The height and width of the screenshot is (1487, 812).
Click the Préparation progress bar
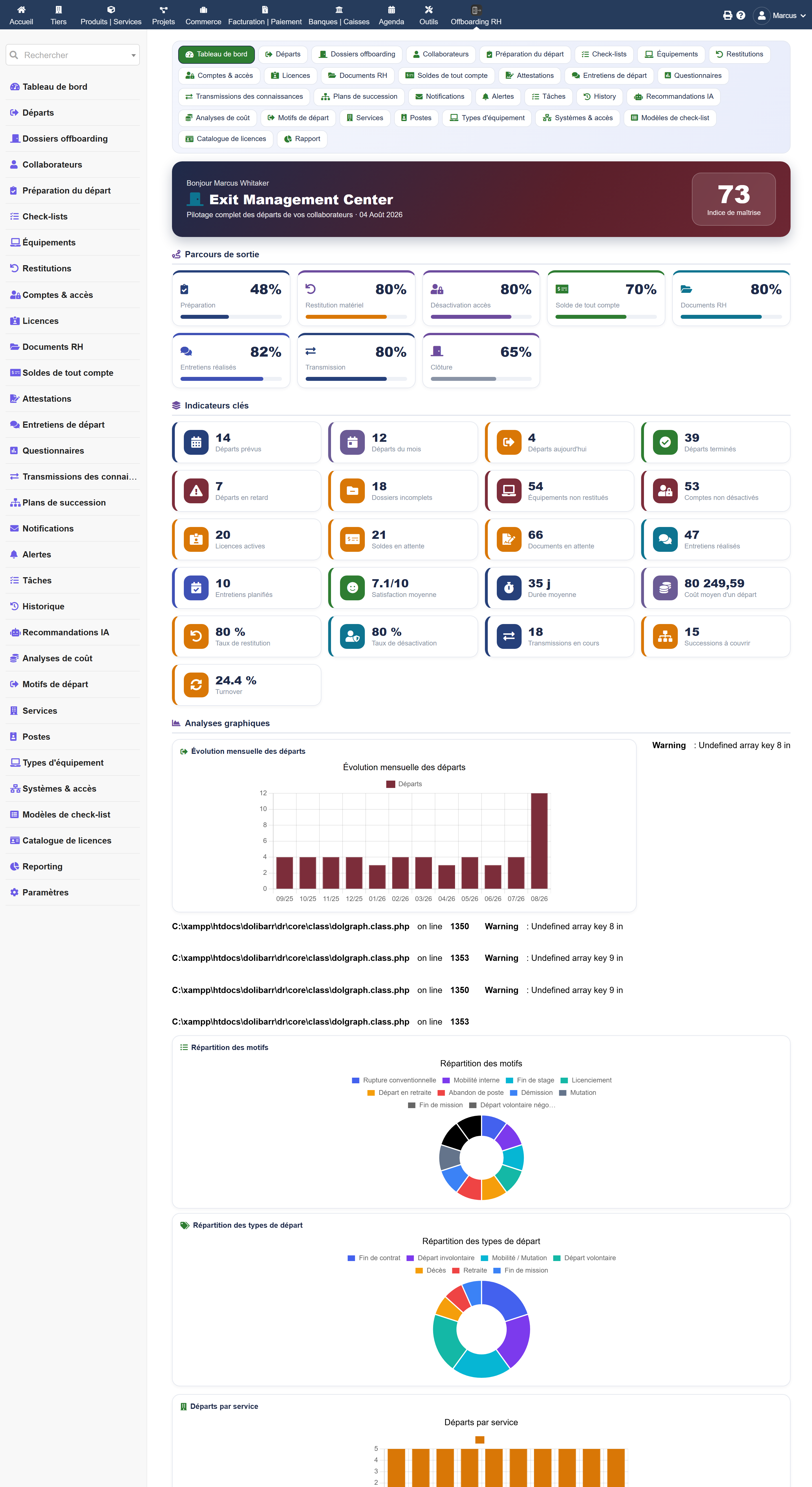pyautogui.click(x=231, y=316)
